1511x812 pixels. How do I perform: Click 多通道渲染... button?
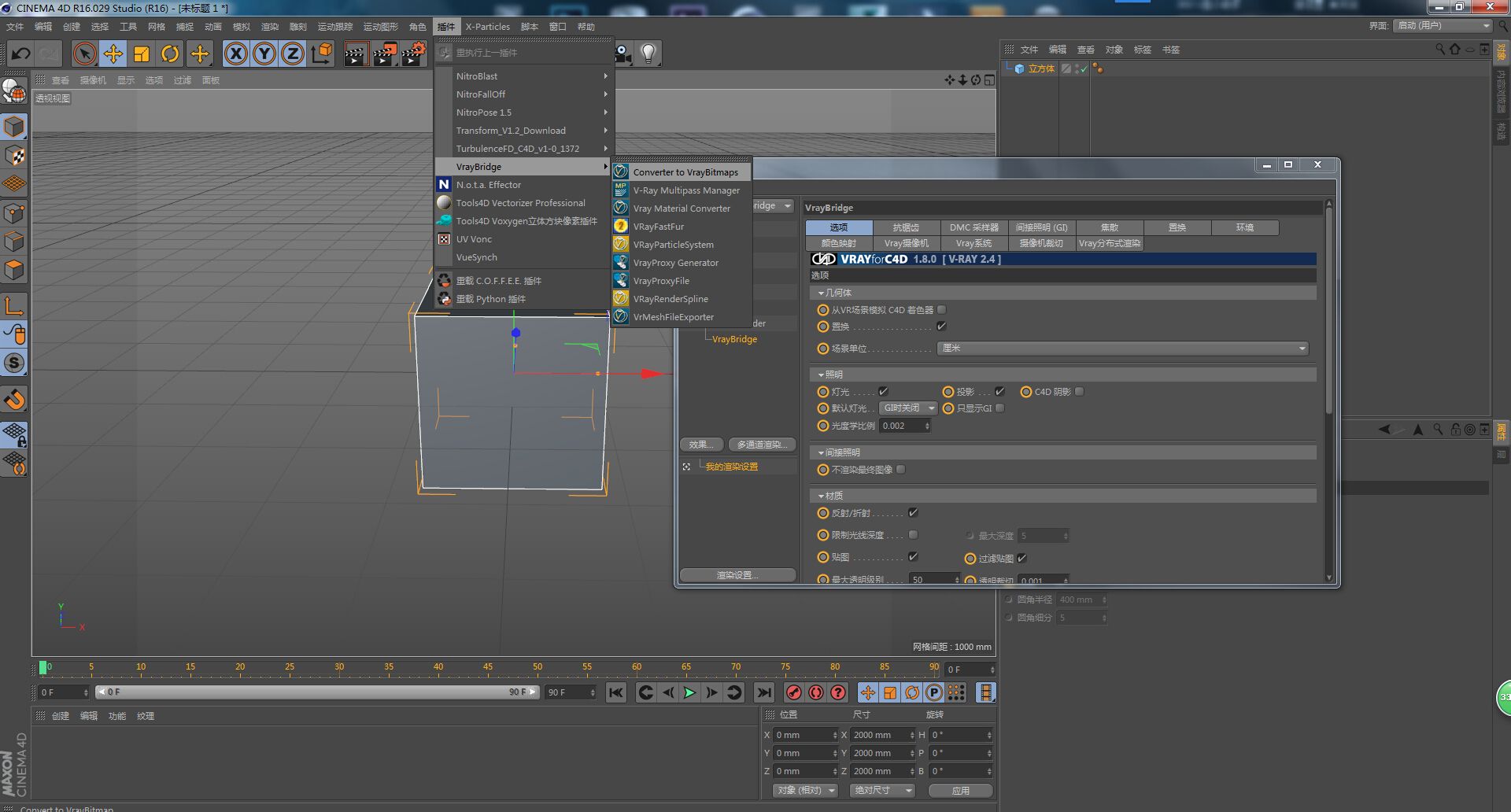762,445
